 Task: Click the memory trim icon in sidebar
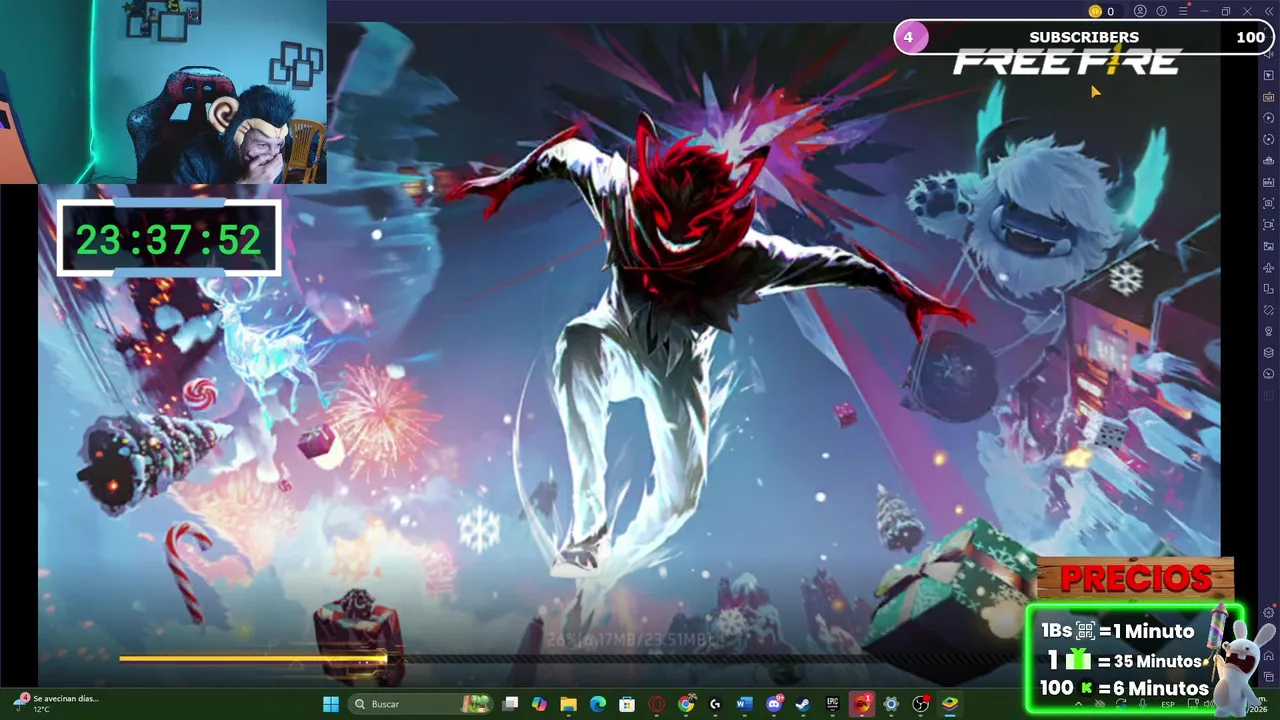[1269, 160]
